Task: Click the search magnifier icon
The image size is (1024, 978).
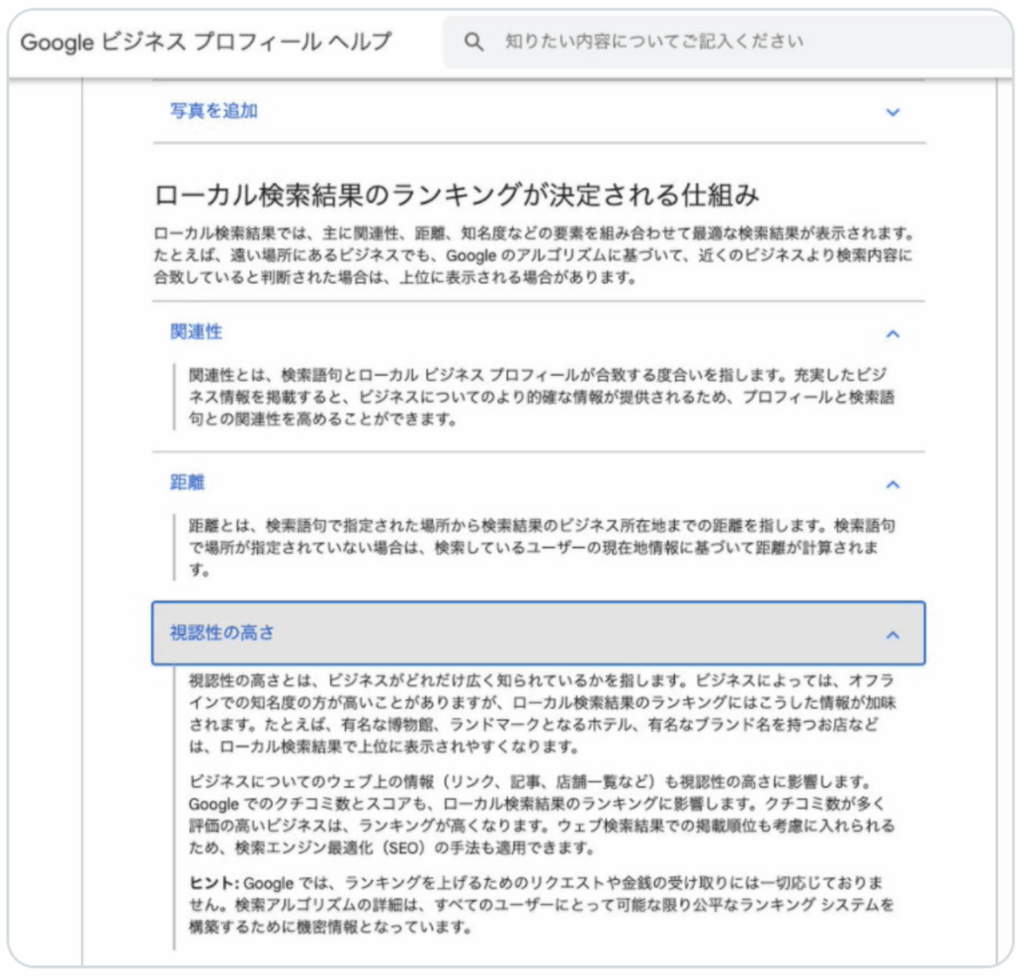Action: 474,42
